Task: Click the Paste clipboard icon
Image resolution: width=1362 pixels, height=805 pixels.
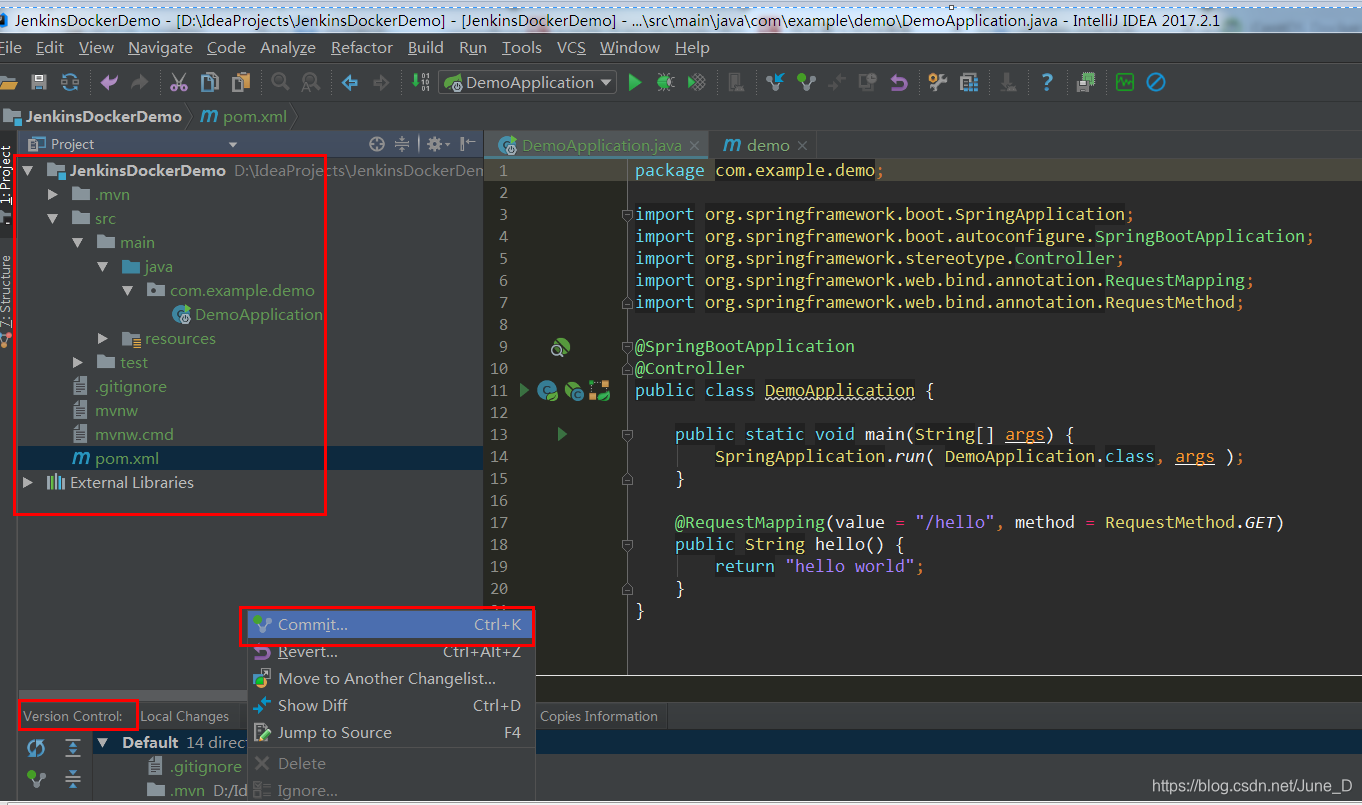Action: point(241,83)
